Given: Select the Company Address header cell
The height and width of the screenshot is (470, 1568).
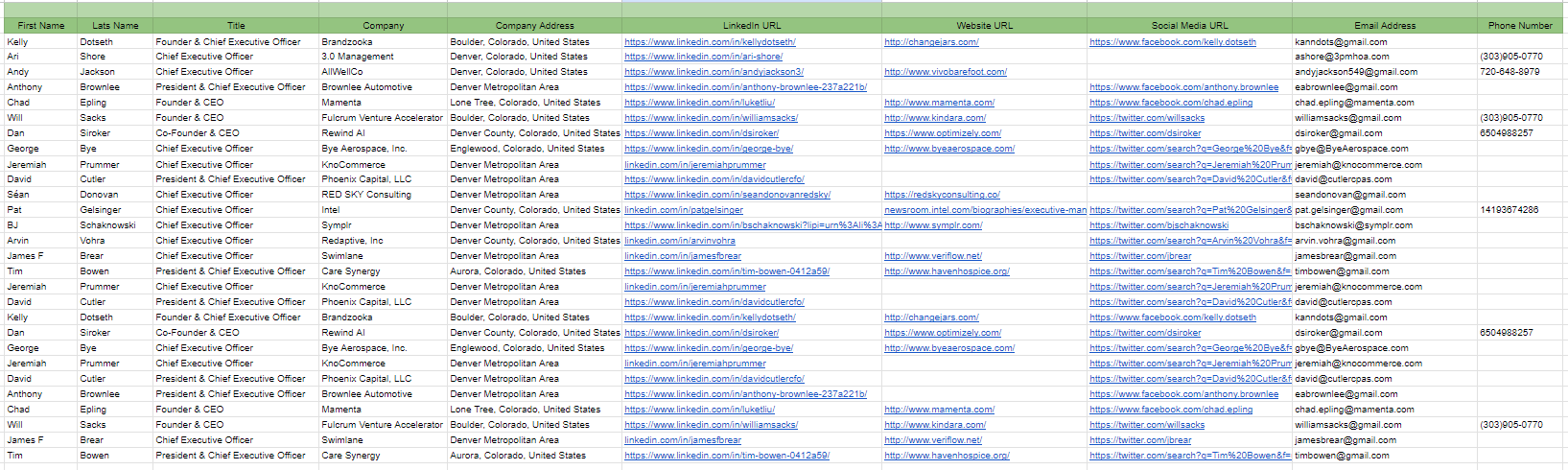Looking at the screenshot, I should click(x=534, y=26).
